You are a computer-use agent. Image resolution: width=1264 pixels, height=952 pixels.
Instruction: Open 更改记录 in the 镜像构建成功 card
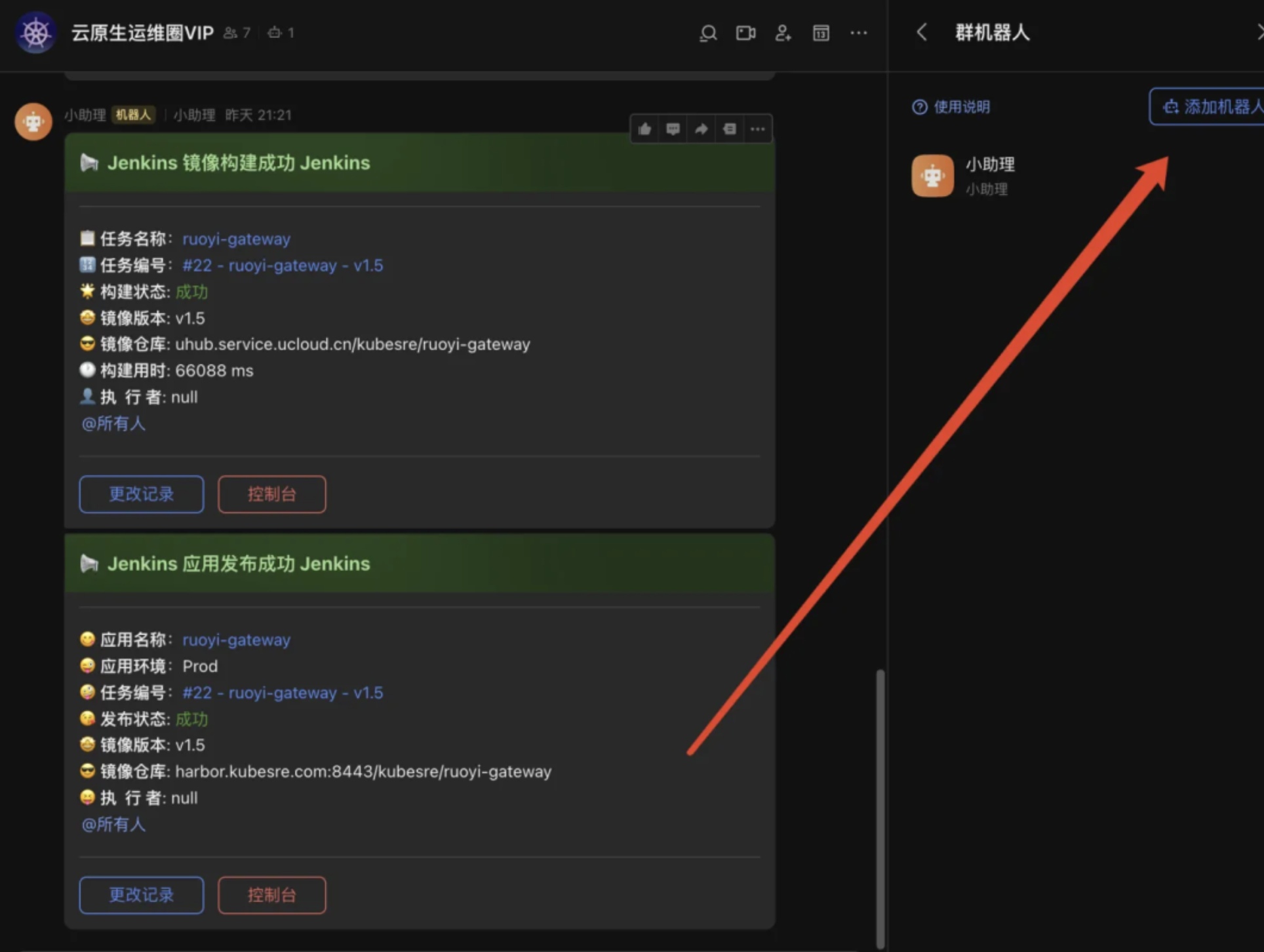coord(142,494)
